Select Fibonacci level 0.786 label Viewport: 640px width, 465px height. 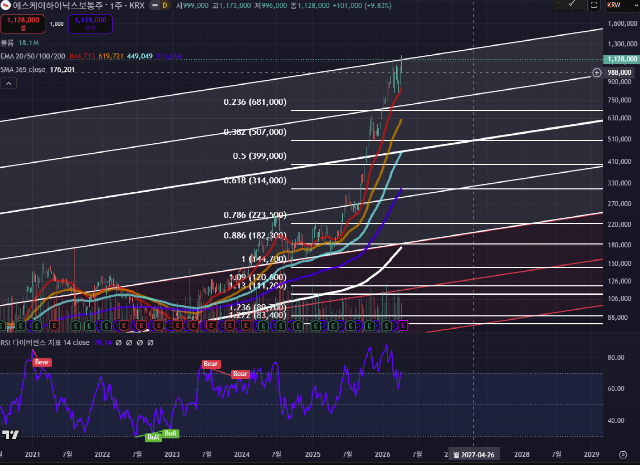pos(255,215)
